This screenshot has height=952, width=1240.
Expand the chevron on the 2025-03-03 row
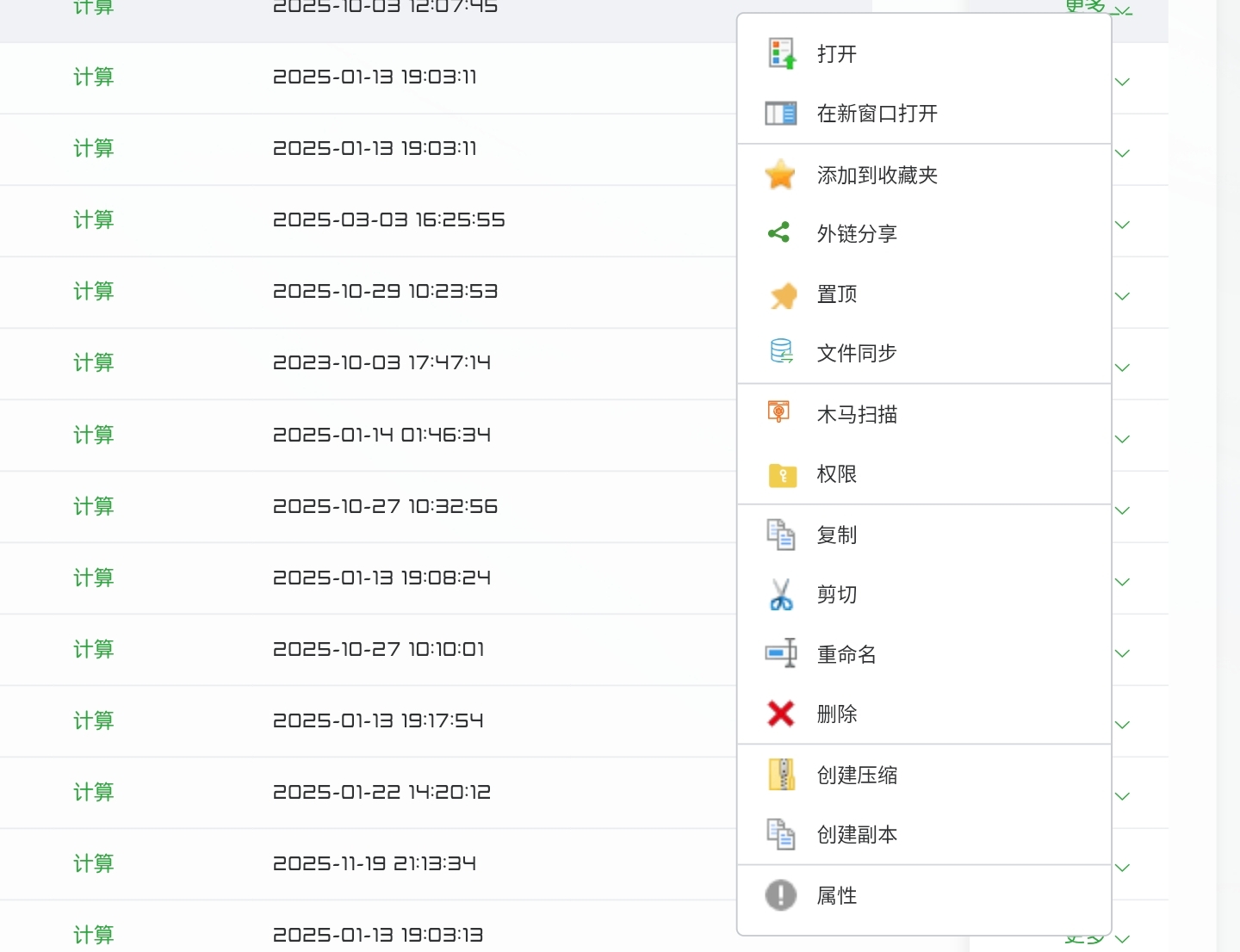(x=1122, y=224)
